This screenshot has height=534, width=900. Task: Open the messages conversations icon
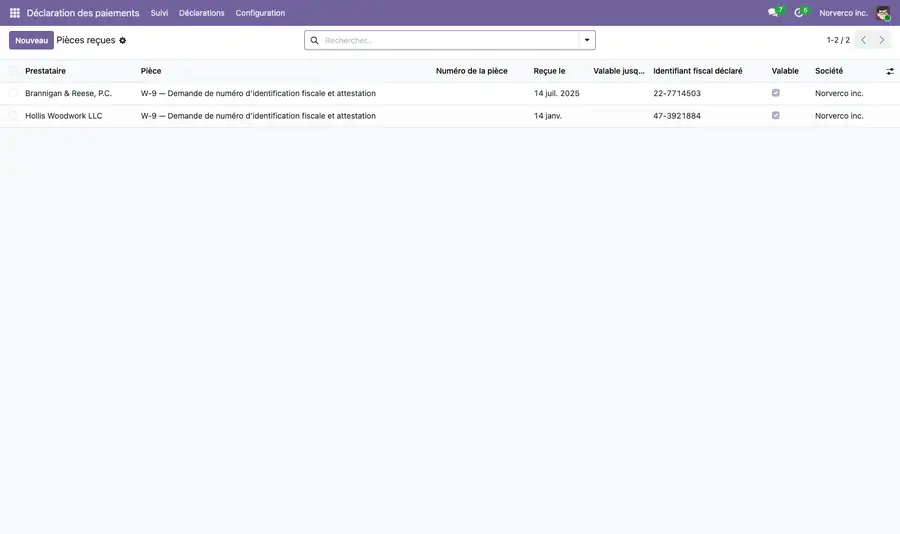773,13
